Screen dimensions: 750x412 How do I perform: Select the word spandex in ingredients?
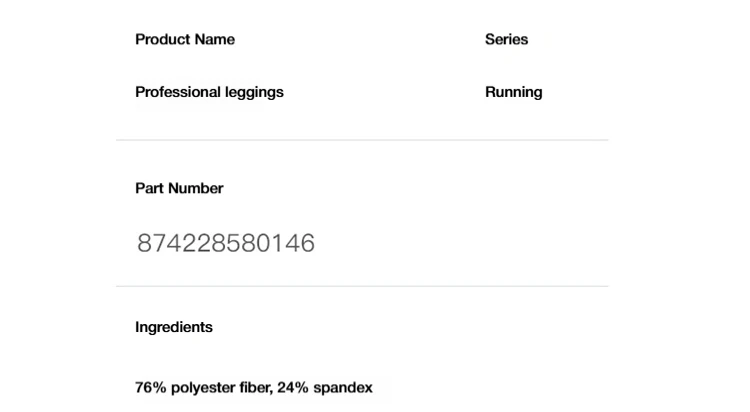coord(342,388)
